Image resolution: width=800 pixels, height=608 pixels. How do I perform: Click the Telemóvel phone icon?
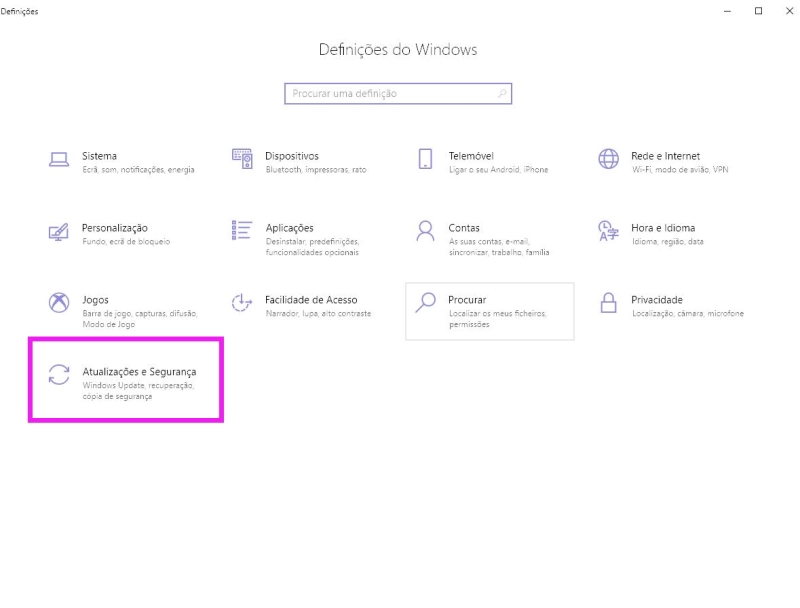pyautogui.click(x=425, y=160)
